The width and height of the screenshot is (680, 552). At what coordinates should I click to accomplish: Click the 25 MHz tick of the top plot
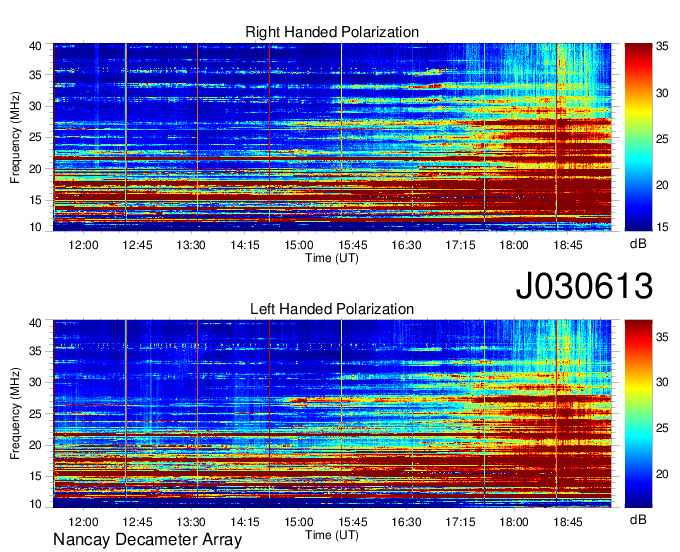click(35, 137)
